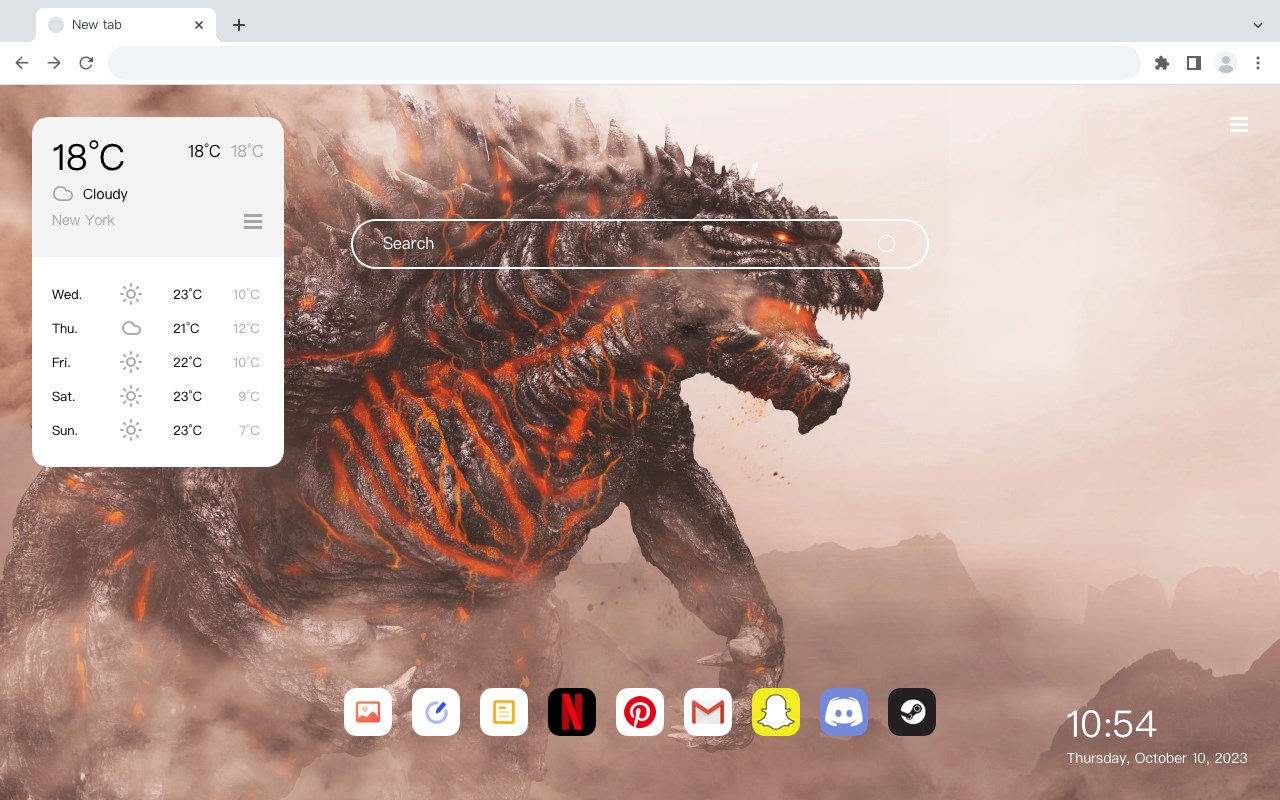Click the Wednesday sun forecast icon
Viewport: 1280px width, 800px height.
(x=131, y=294)
